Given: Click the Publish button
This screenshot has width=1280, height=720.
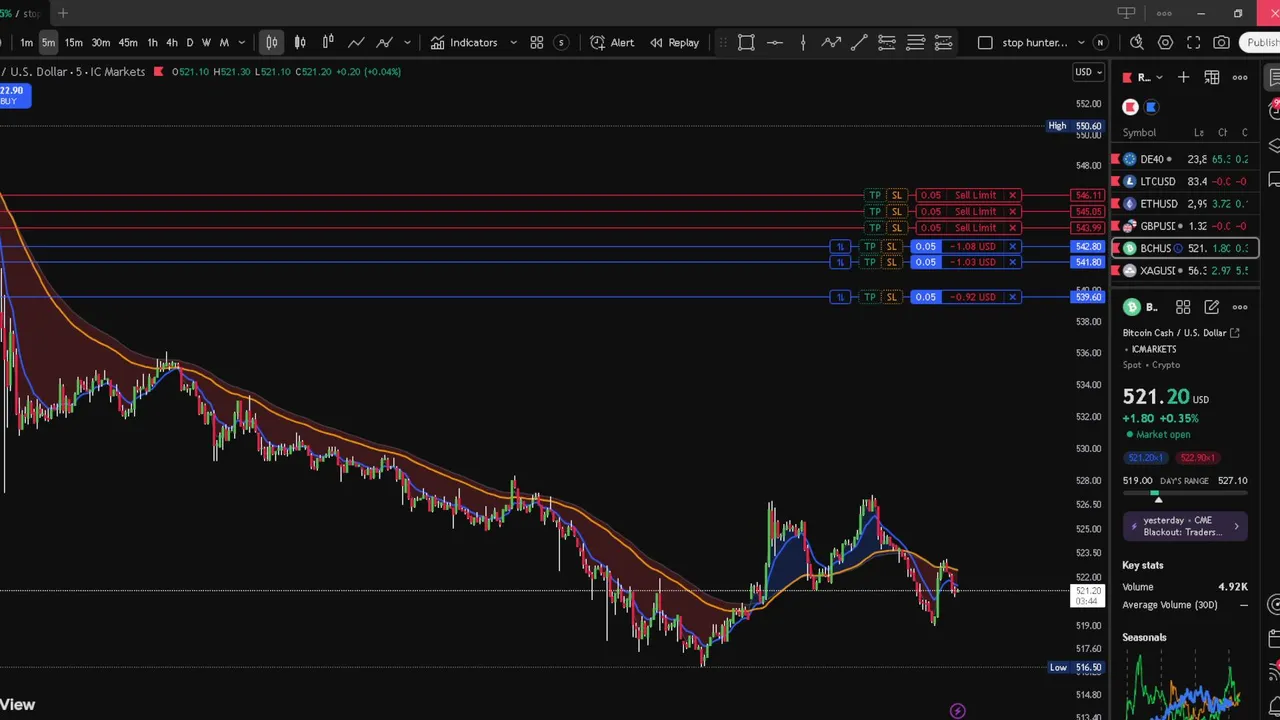Looking at the screenshot, I should [x=1262, y=42].
